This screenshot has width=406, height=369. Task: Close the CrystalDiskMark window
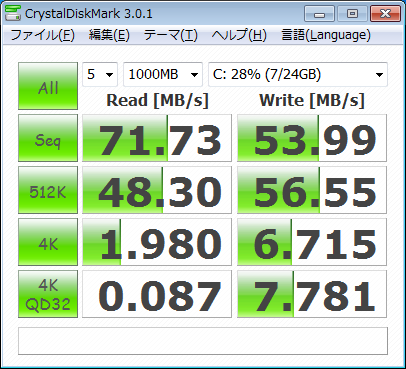pos(385,14)
